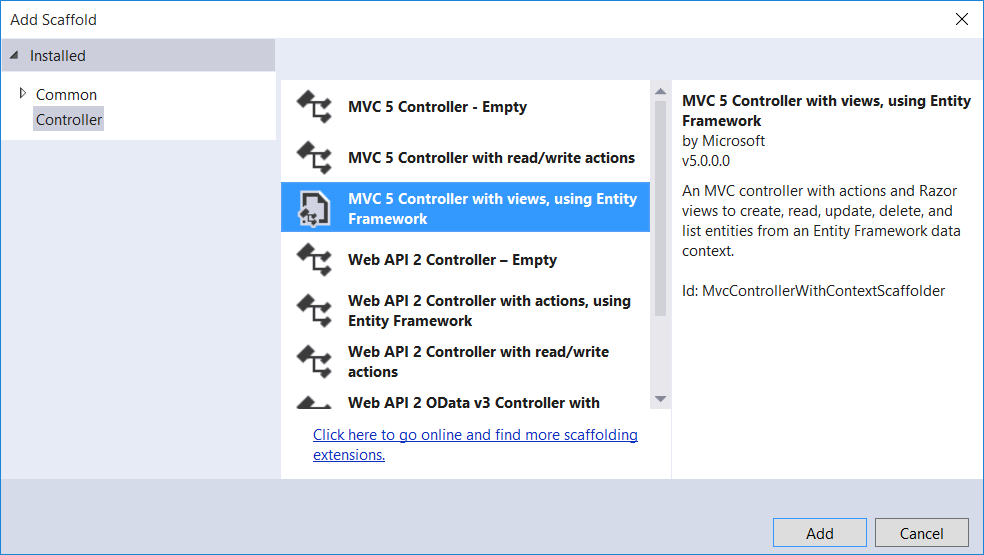Screen dimensions: 984x555
Task: Collapse the Installed section triangle
Action: coord(14,56)
